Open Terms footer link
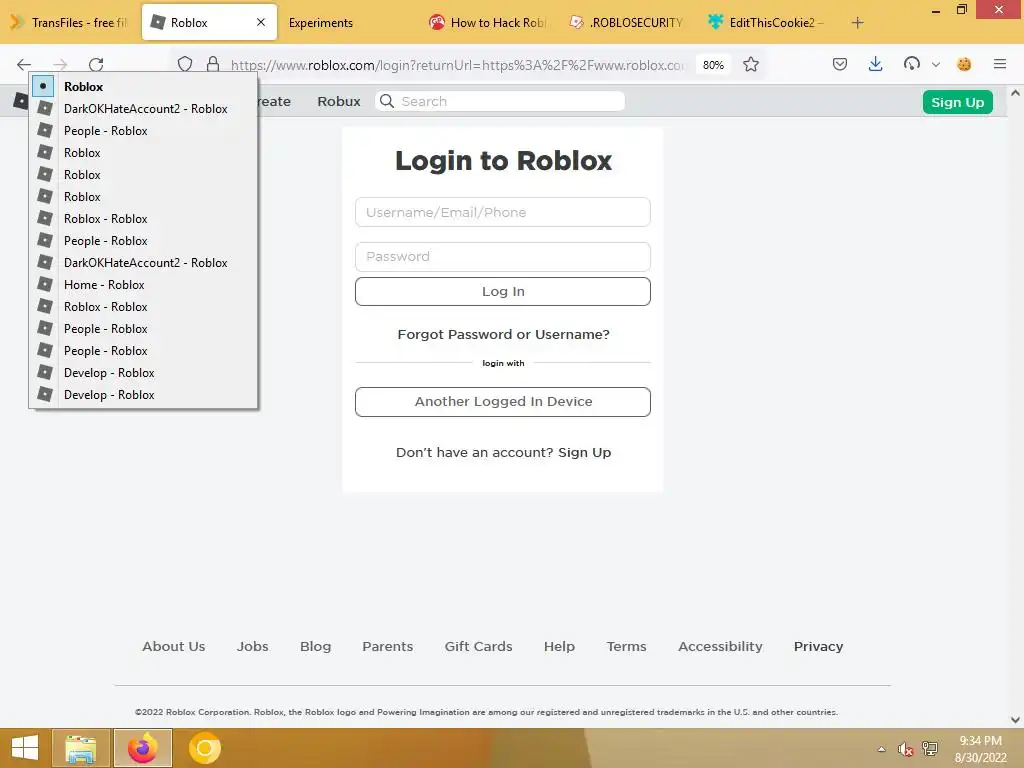1024x768 pixels. pyautogui.click(x=626, y=647)
